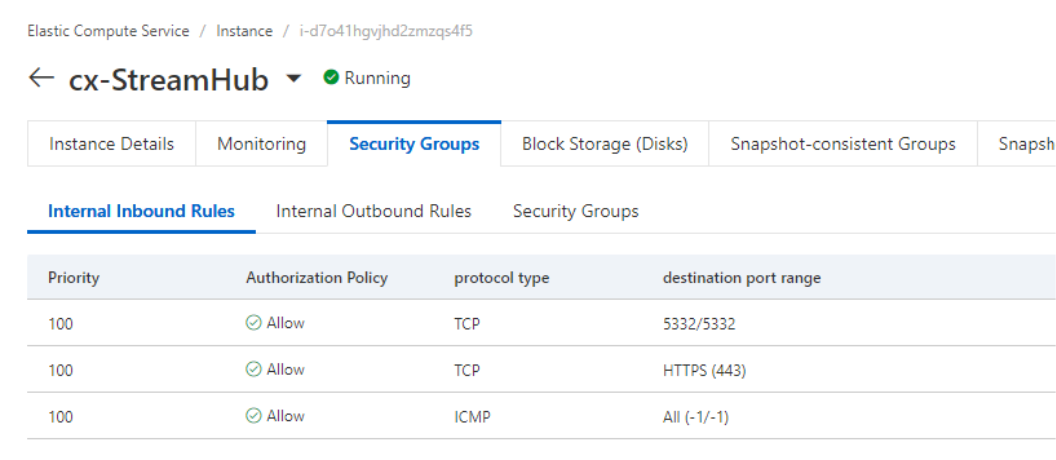Switch to the Monitoring tab
The image size is (1056, 460).
[x=261, y=144]
